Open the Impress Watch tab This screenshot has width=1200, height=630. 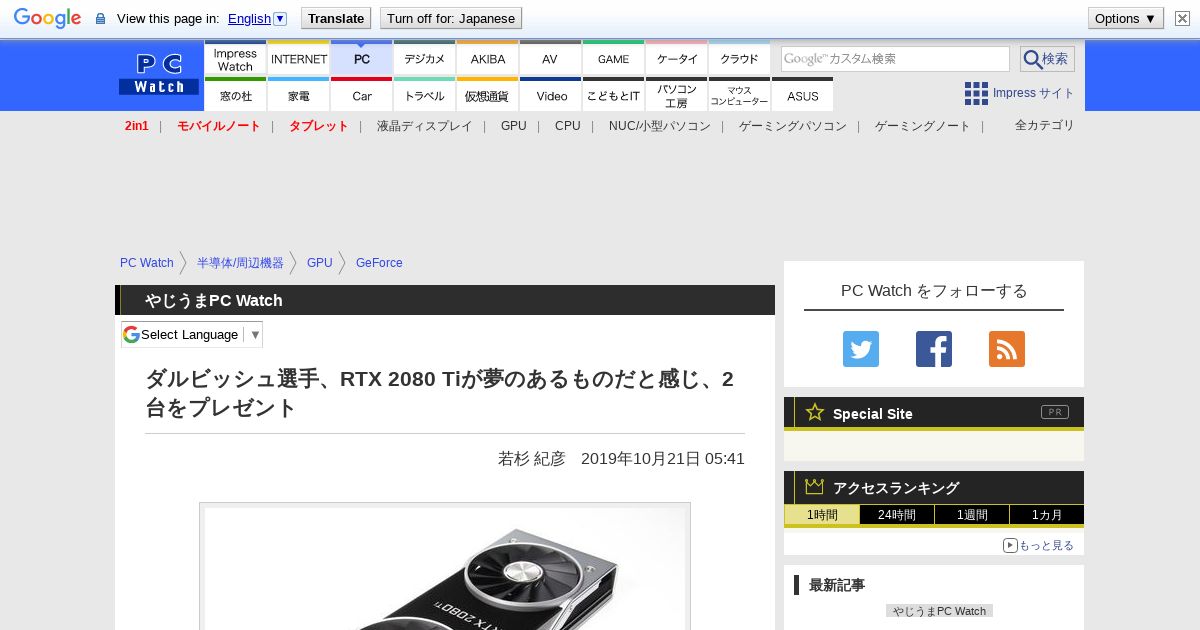235,58
